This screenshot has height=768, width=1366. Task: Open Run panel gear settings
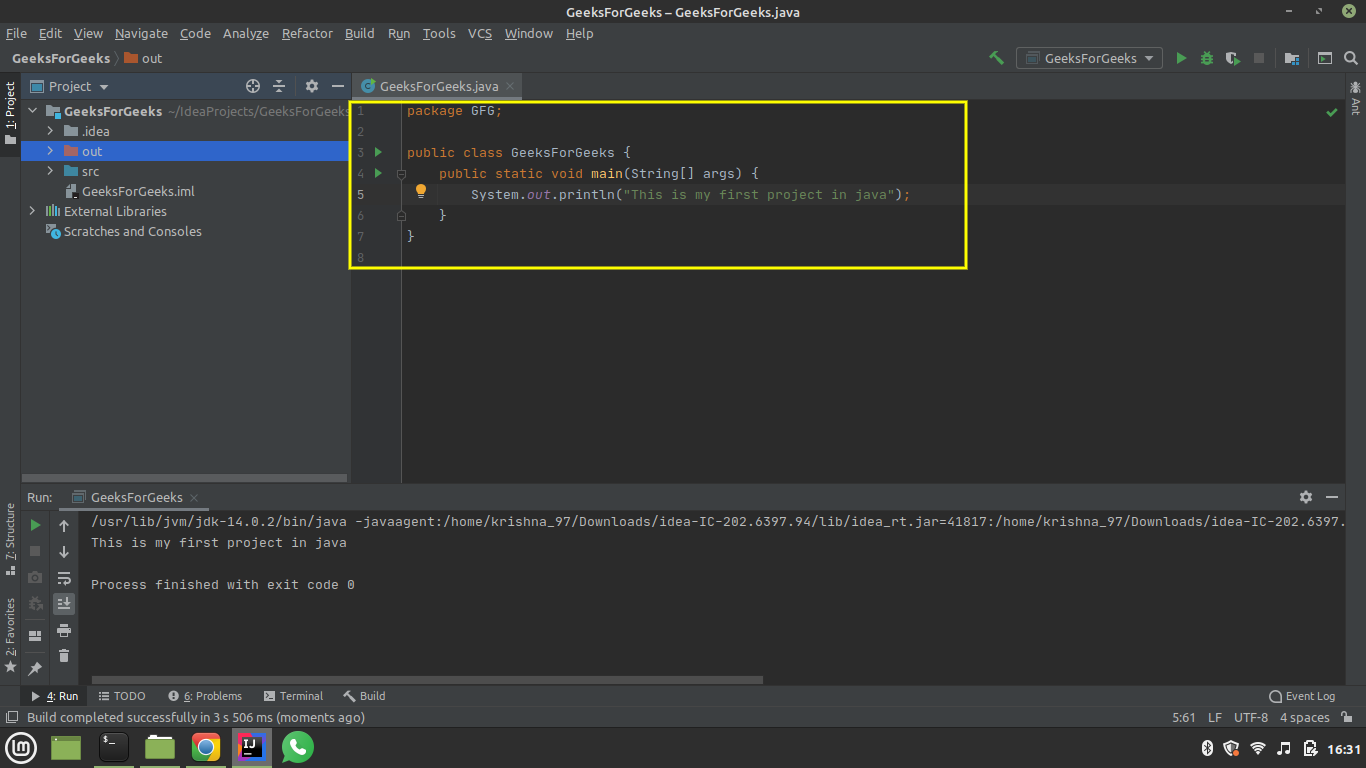click(1305, 497)
